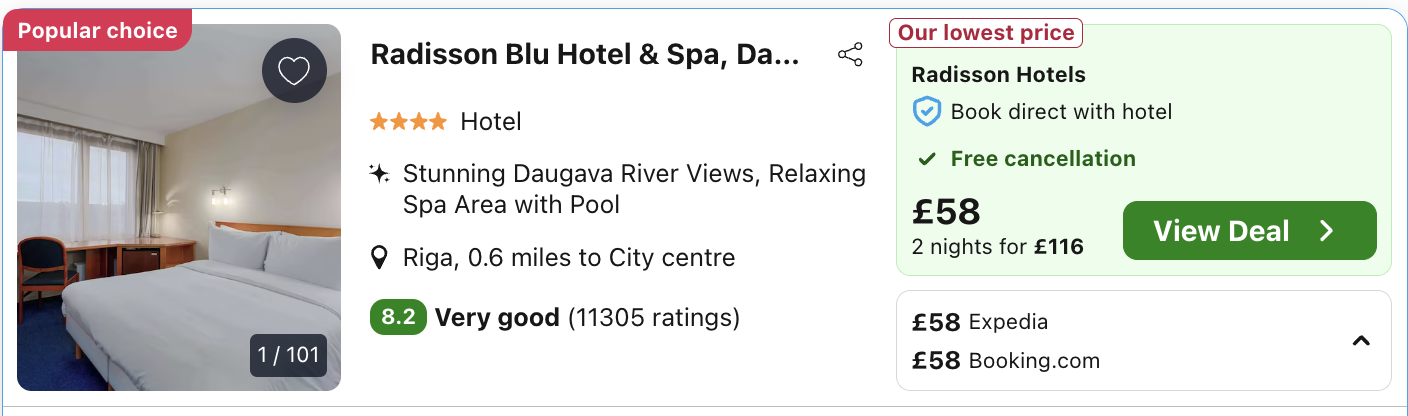Save hotel with the heart icon
Screen dimensions: 1408x416
tap(294, 71)
